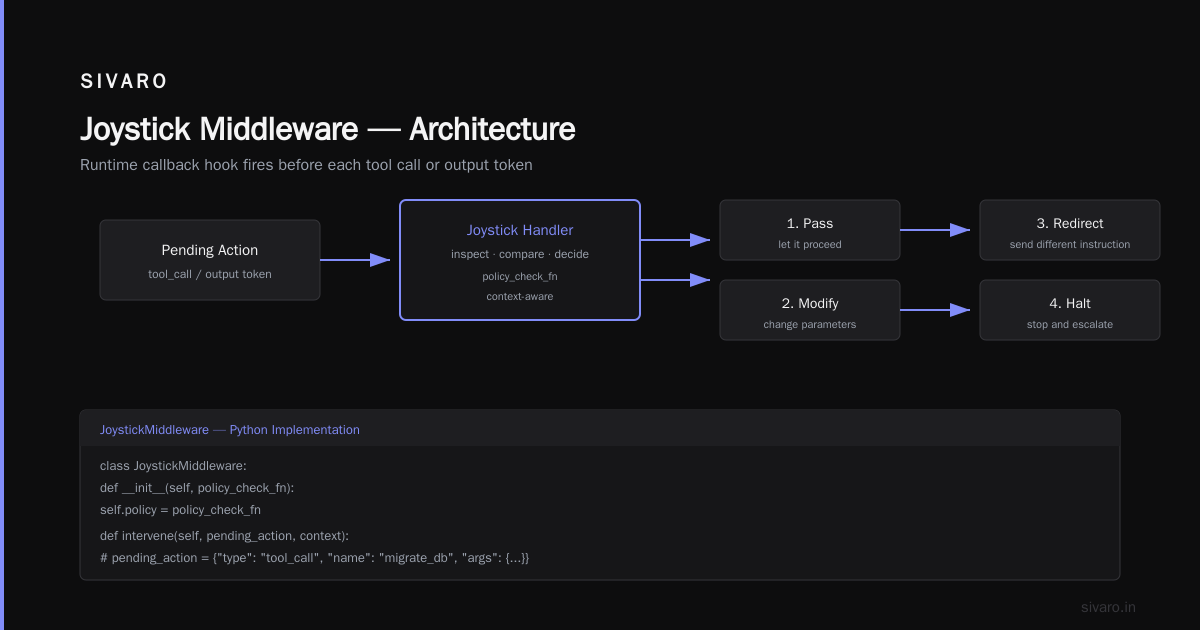The width and height of the screenshot is (1200, 630).
Task: Click arrow between Pass and Redirect
Action: point(935,230)
